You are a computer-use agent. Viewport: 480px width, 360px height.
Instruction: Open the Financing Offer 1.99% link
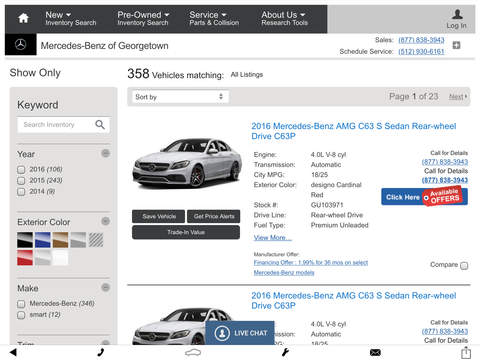pos(311,268)
